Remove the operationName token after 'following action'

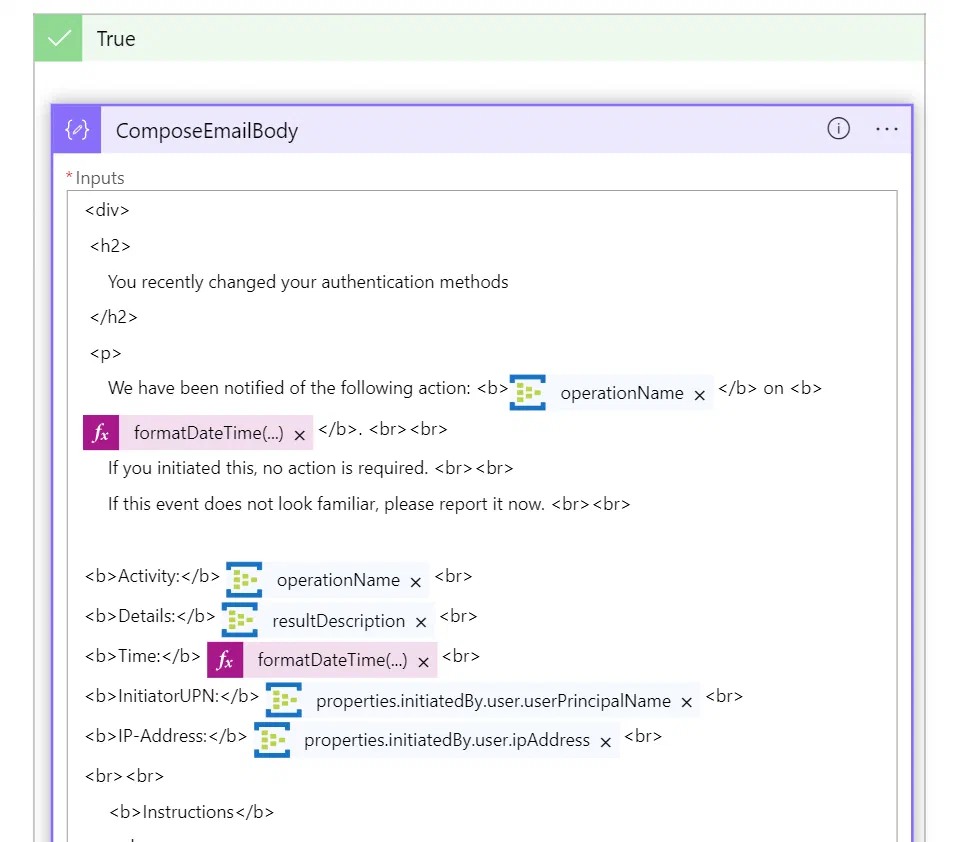pos(700,395)
